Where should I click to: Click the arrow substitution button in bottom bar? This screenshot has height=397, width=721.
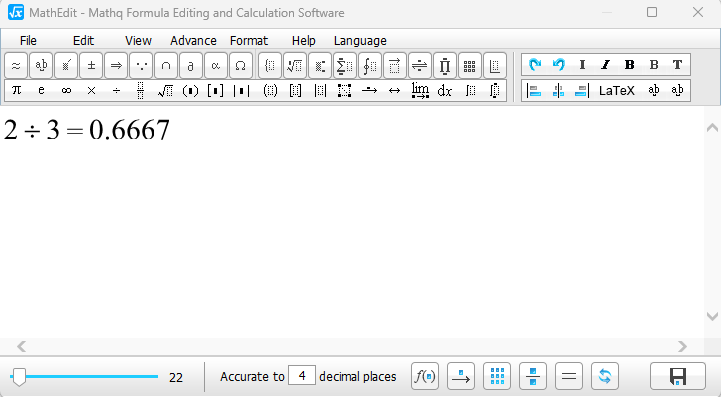(461, 376)
